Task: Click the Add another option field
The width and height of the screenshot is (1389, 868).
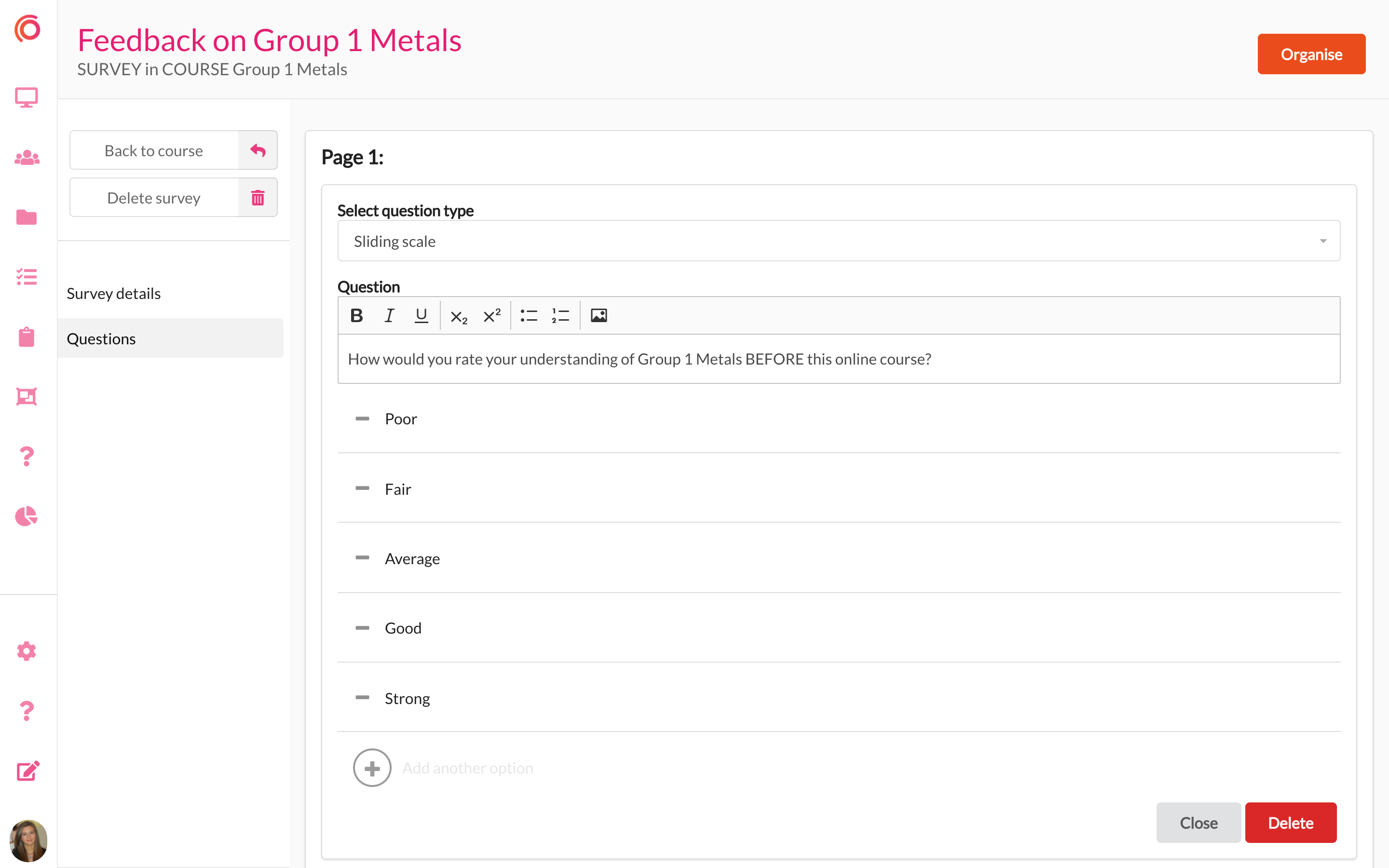Action: tap(468, 768)
